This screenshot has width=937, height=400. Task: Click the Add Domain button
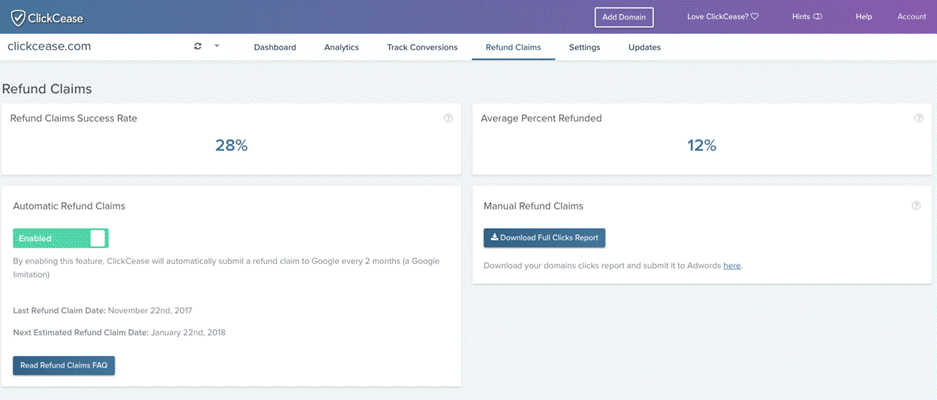[624, 17]
